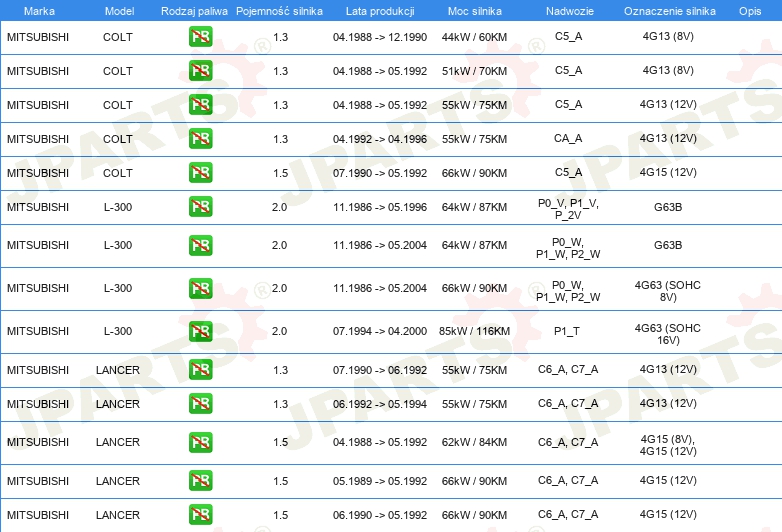Screen dimensions: 782x532
Task: Click petrol icon in L-300 G63B 05.2004 row
Action: click(x=200, y=245)
